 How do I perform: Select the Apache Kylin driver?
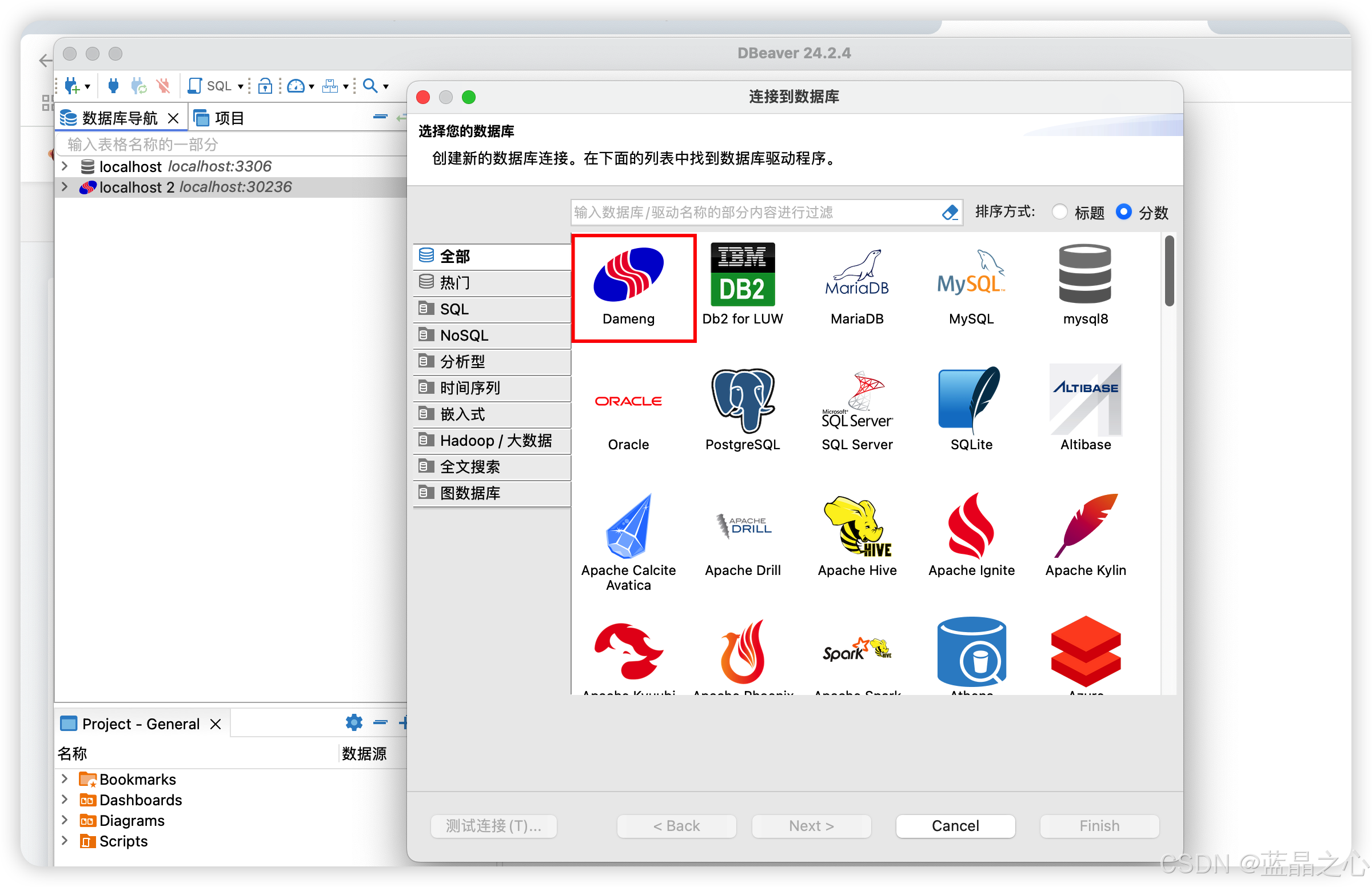[1084, 536]
